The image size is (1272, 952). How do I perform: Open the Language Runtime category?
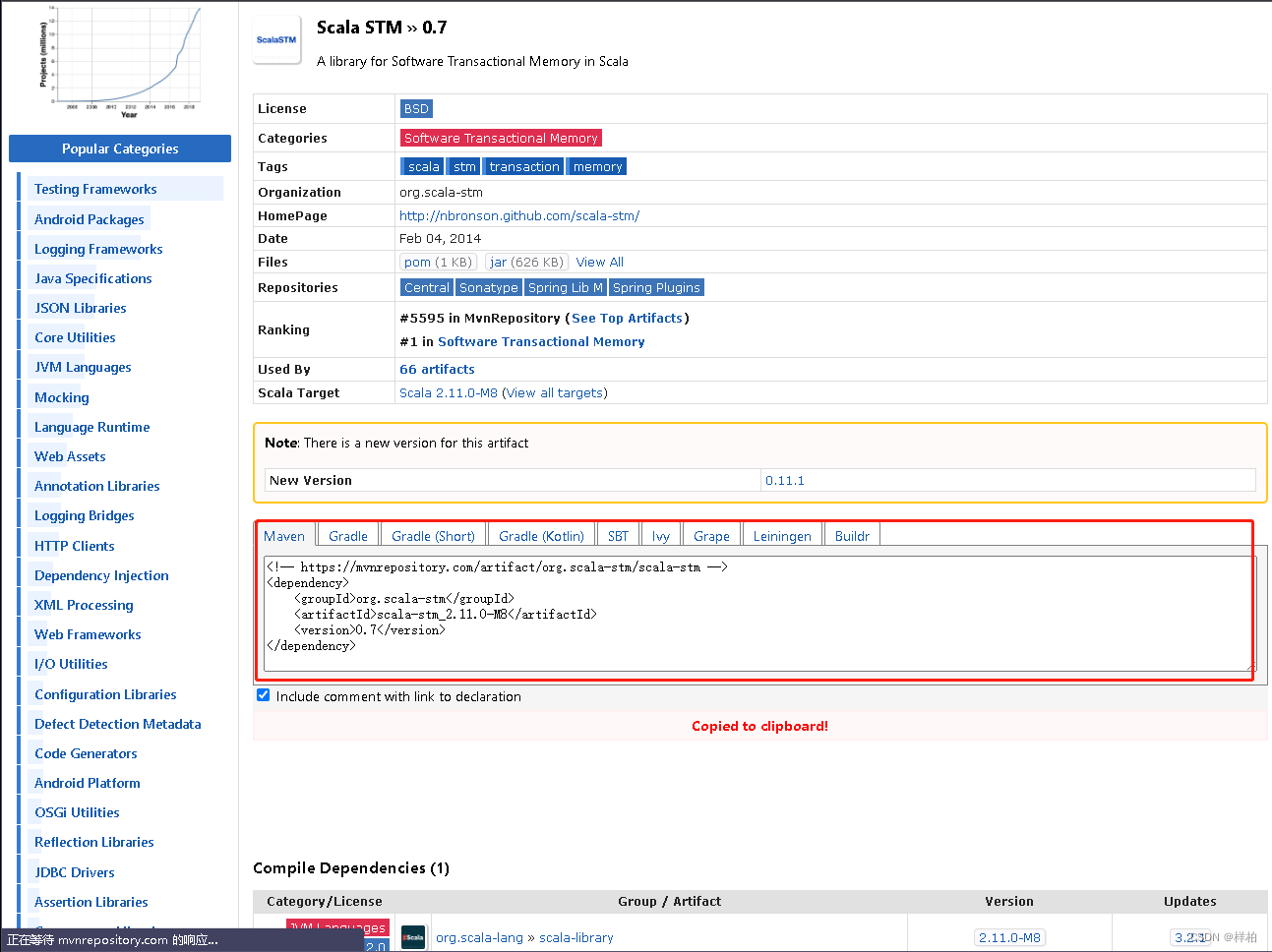coord(92,428)
